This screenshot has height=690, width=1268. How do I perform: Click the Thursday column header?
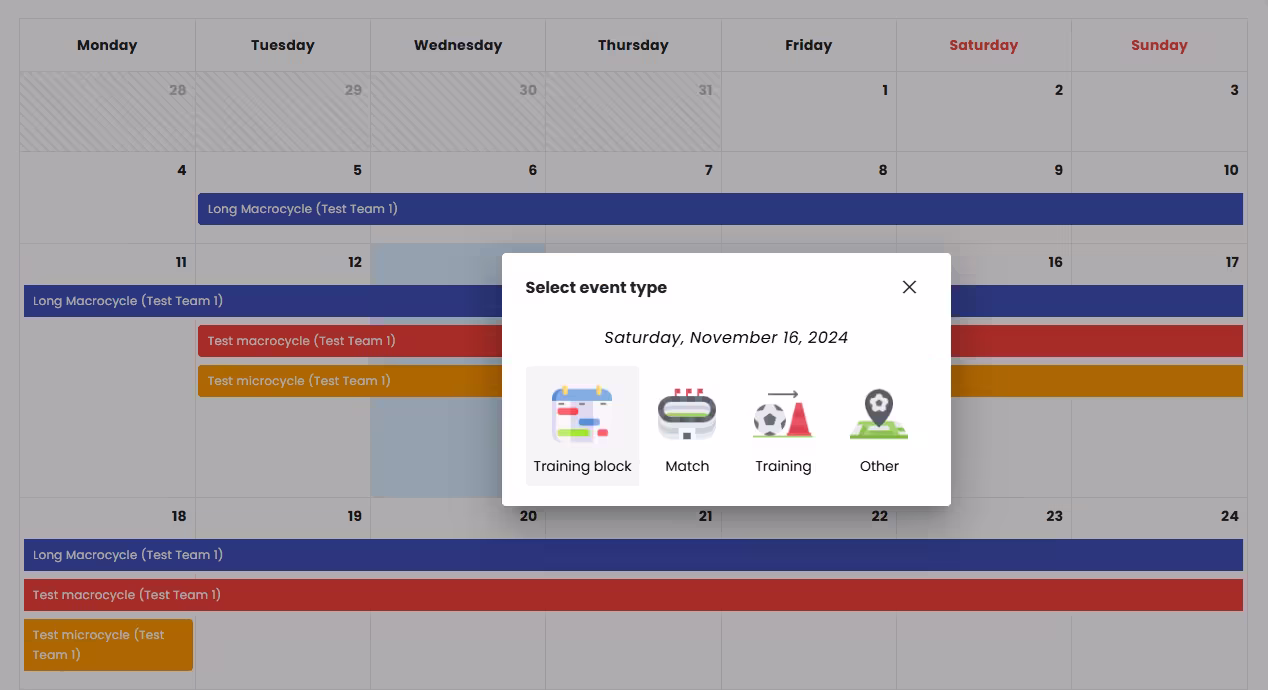coord(633,45)
